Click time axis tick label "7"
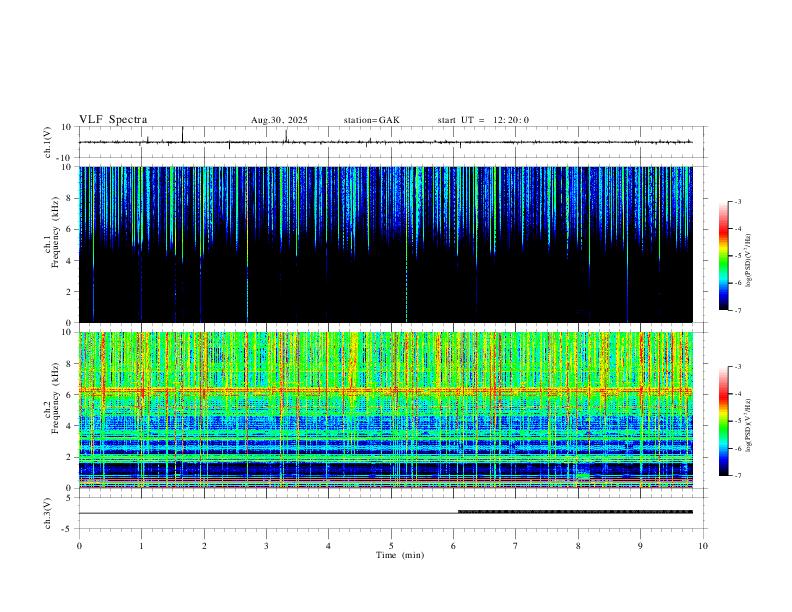The image size is (792, 612). click(x=516, y=546)
